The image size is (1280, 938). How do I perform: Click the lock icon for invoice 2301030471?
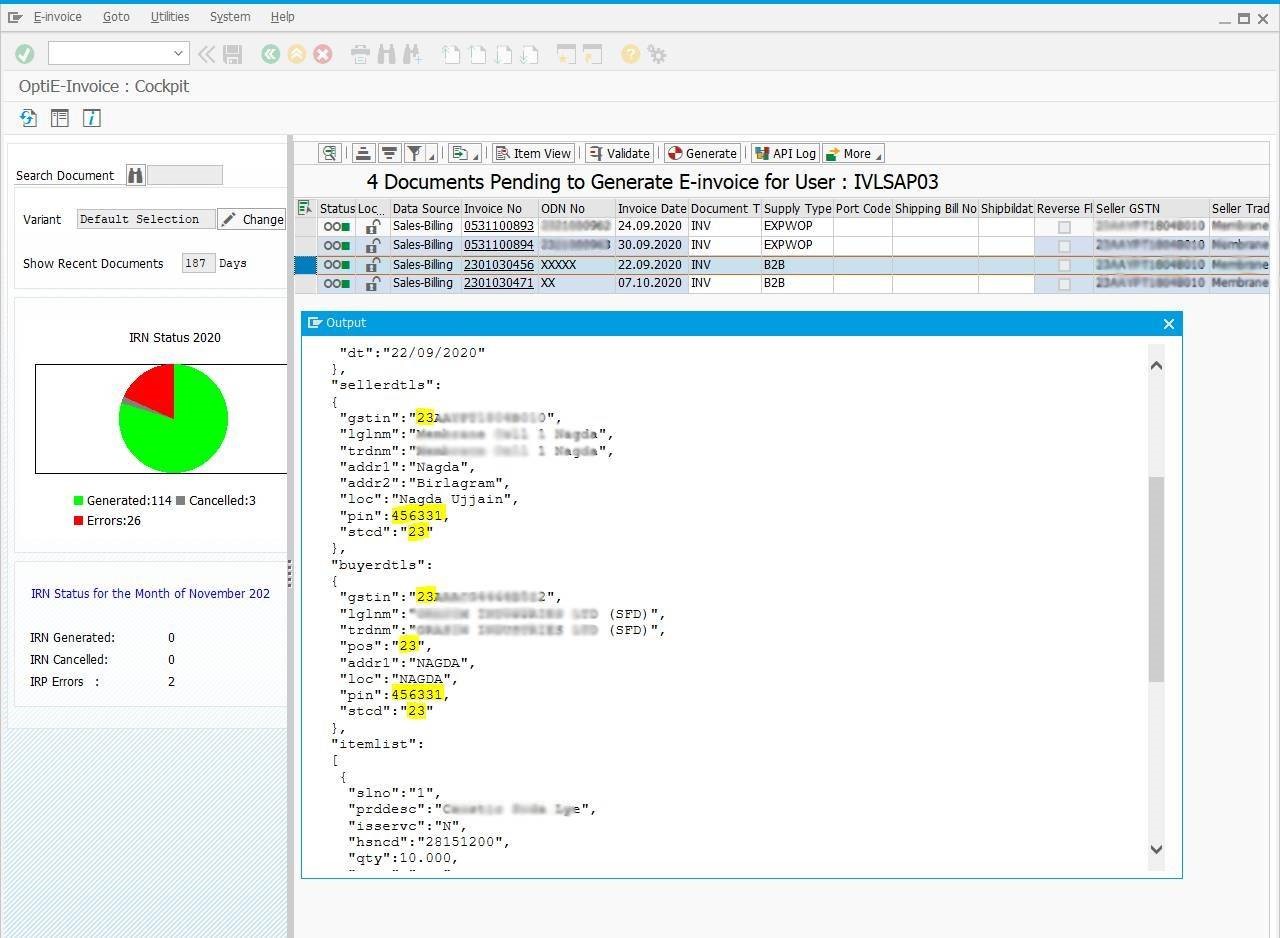coord(372,283)
